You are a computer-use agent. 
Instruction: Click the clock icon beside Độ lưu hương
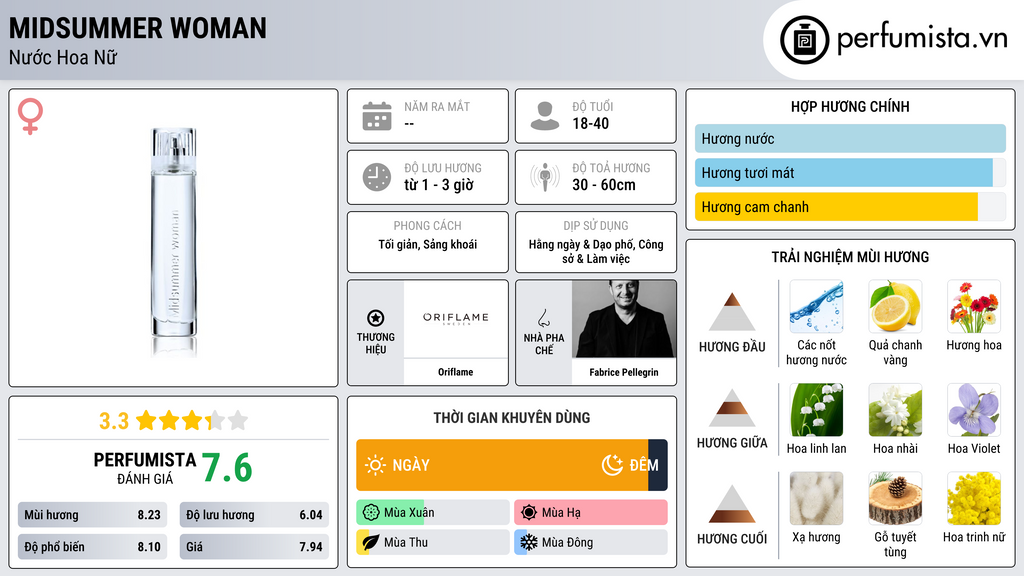pyautogui.click(x=377, y=177)
